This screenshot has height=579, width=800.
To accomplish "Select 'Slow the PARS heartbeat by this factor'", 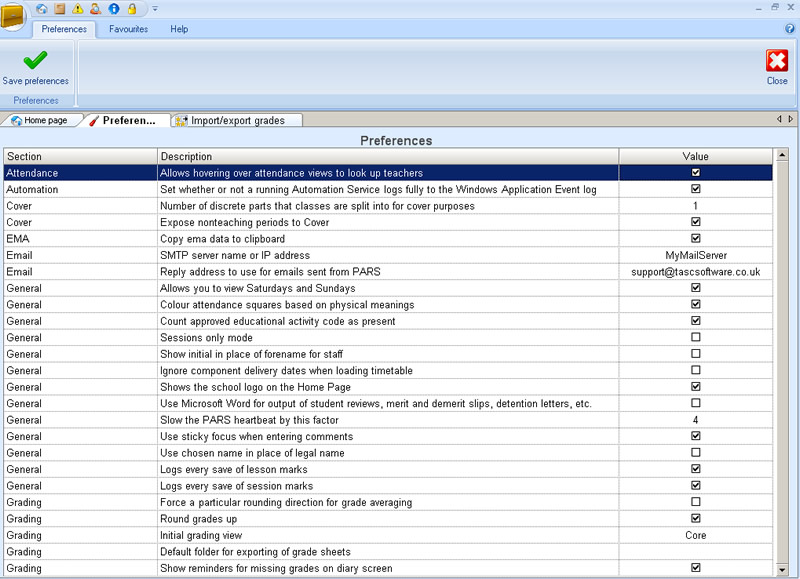I will (x=388, y=420).
